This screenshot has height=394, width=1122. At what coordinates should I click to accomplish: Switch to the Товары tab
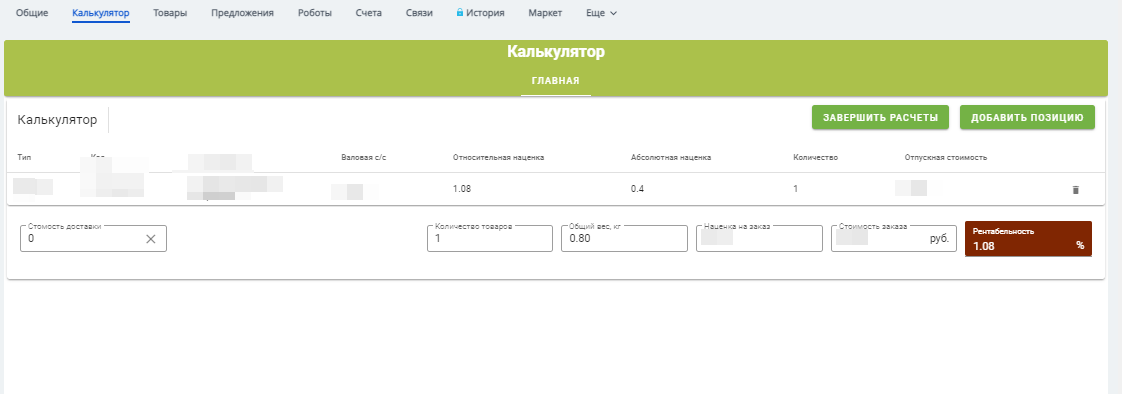170,13
